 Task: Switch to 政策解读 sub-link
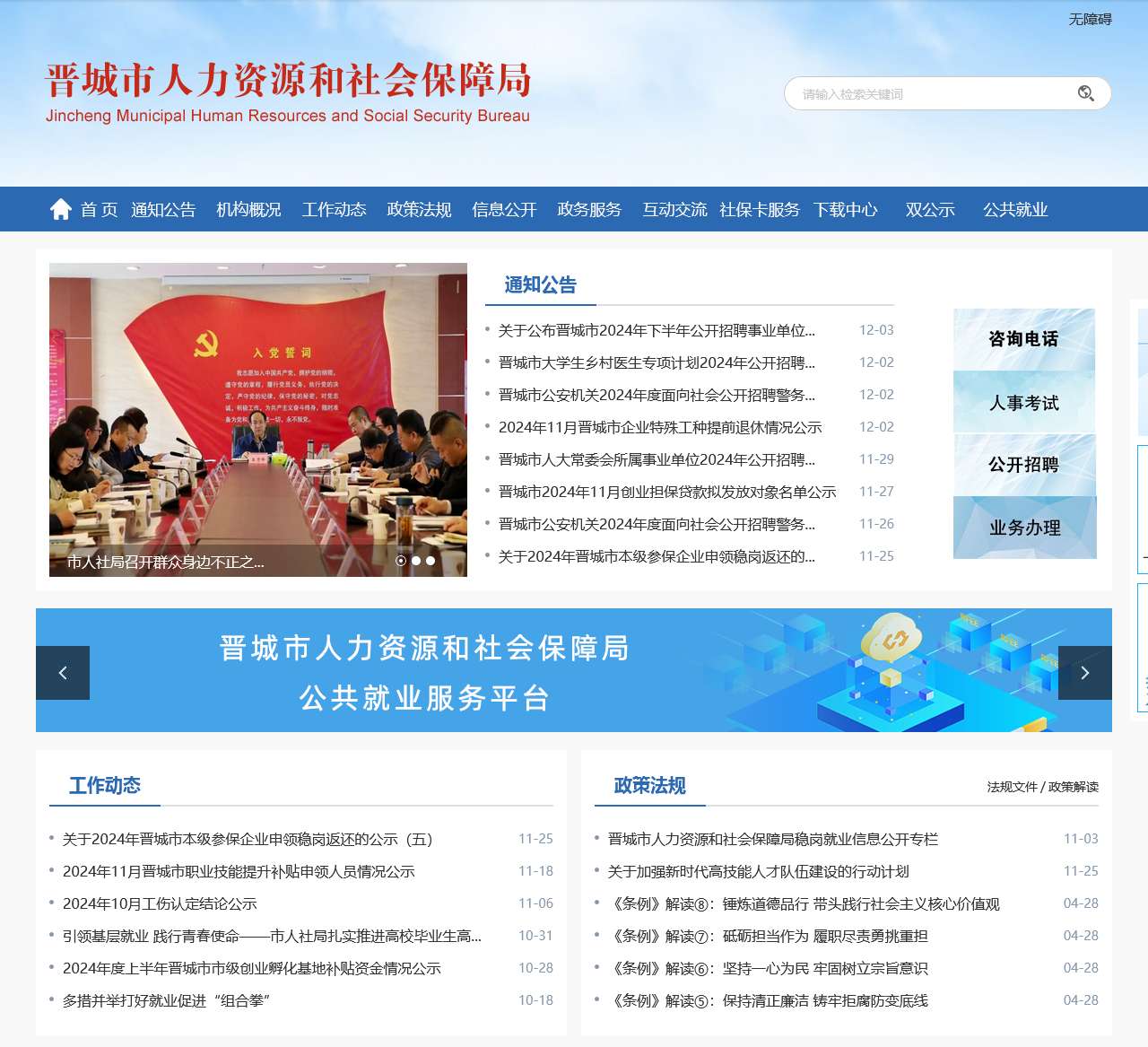[1074, 787]
